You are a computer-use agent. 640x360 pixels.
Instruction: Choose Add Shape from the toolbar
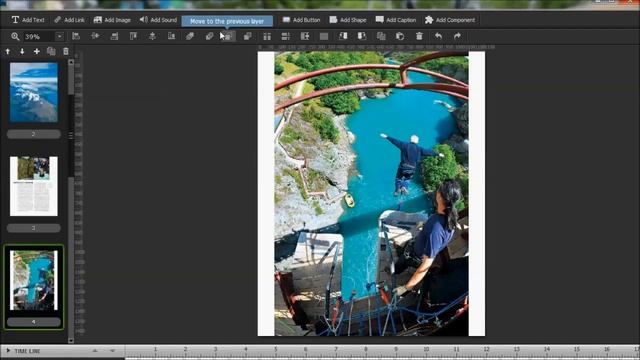[x=348, y=20]
